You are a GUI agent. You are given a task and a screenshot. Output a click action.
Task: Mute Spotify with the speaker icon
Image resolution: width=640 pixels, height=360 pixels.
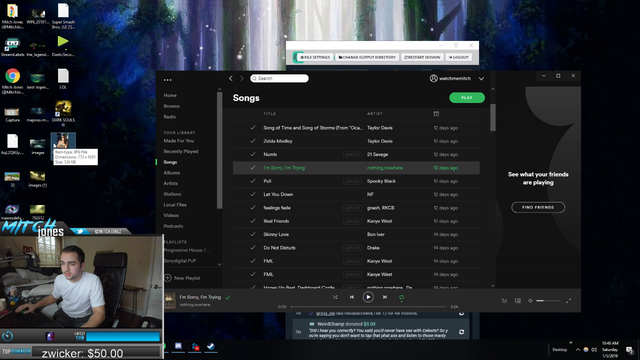[530, 301]
